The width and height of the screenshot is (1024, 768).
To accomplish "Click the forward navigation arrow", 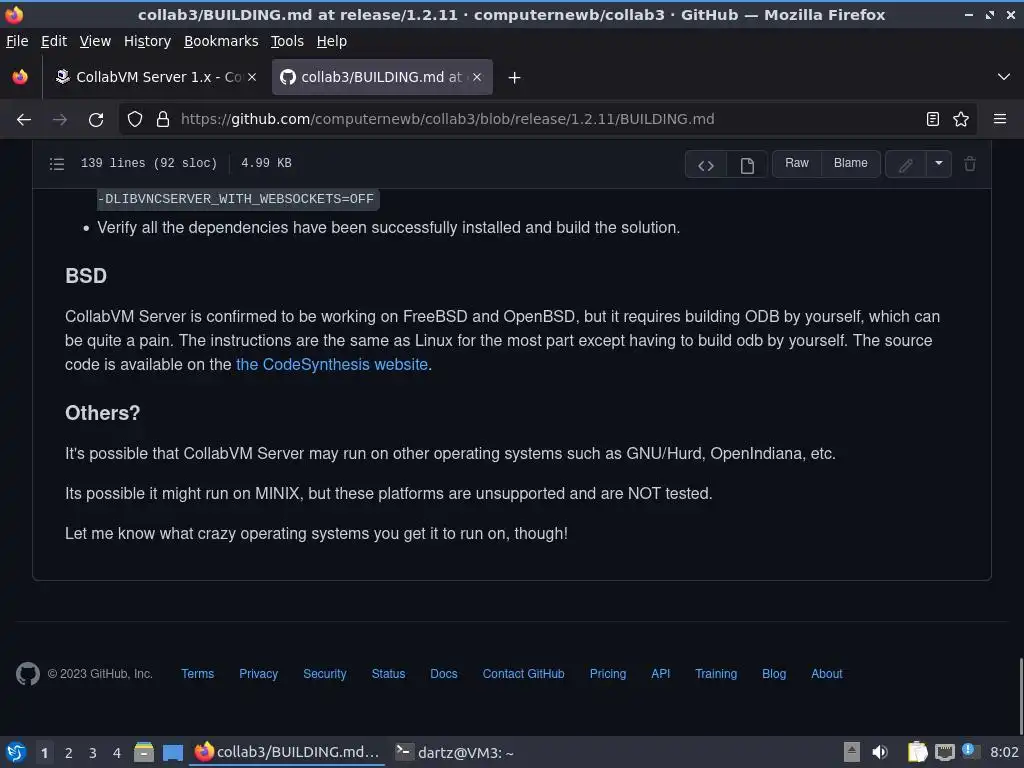I will [59, 120].
